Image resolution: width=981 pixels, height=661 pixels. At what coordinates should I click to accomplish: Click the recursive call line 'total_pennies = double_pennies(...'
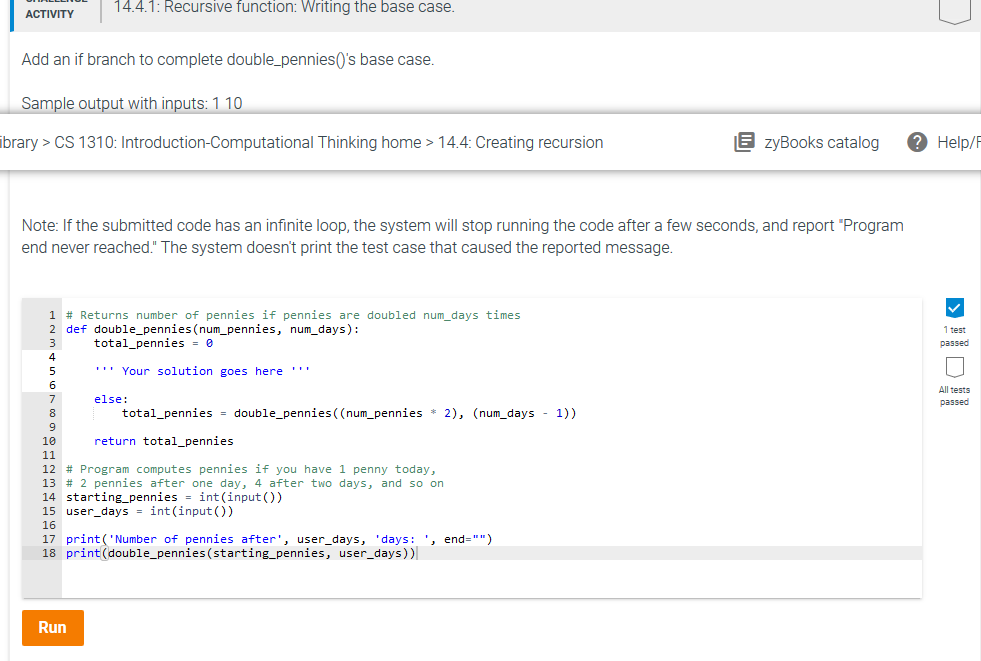coord(349,413)
